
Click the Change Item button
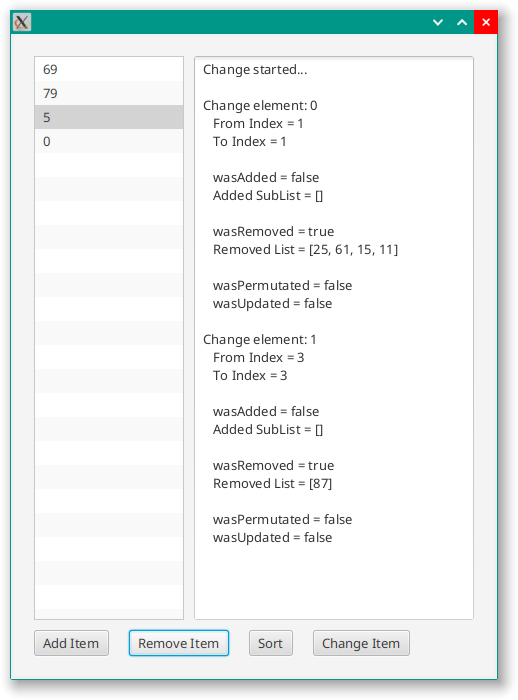[x=361, y=643]
